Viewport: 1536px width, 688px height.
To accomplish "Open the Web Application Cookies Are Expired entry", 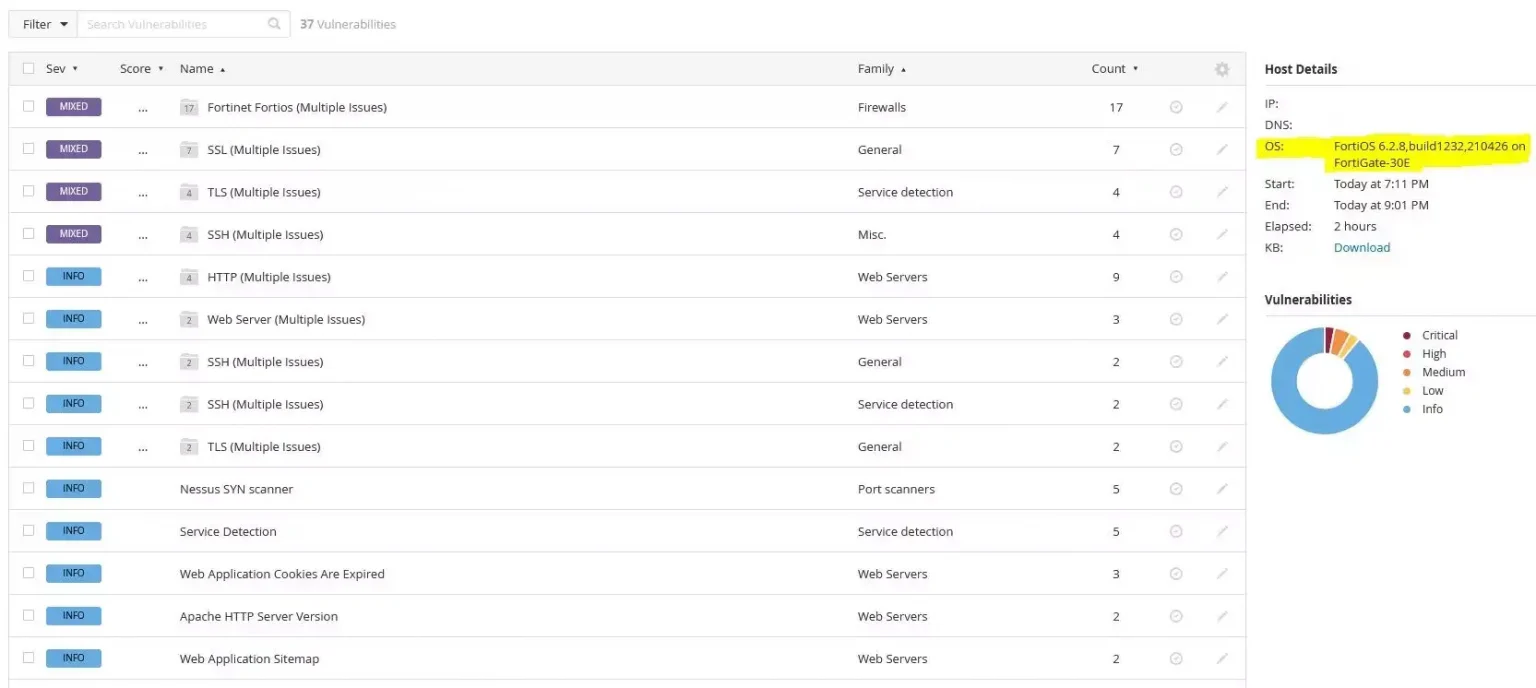I will pyautogui.click(x=282, y=574).
